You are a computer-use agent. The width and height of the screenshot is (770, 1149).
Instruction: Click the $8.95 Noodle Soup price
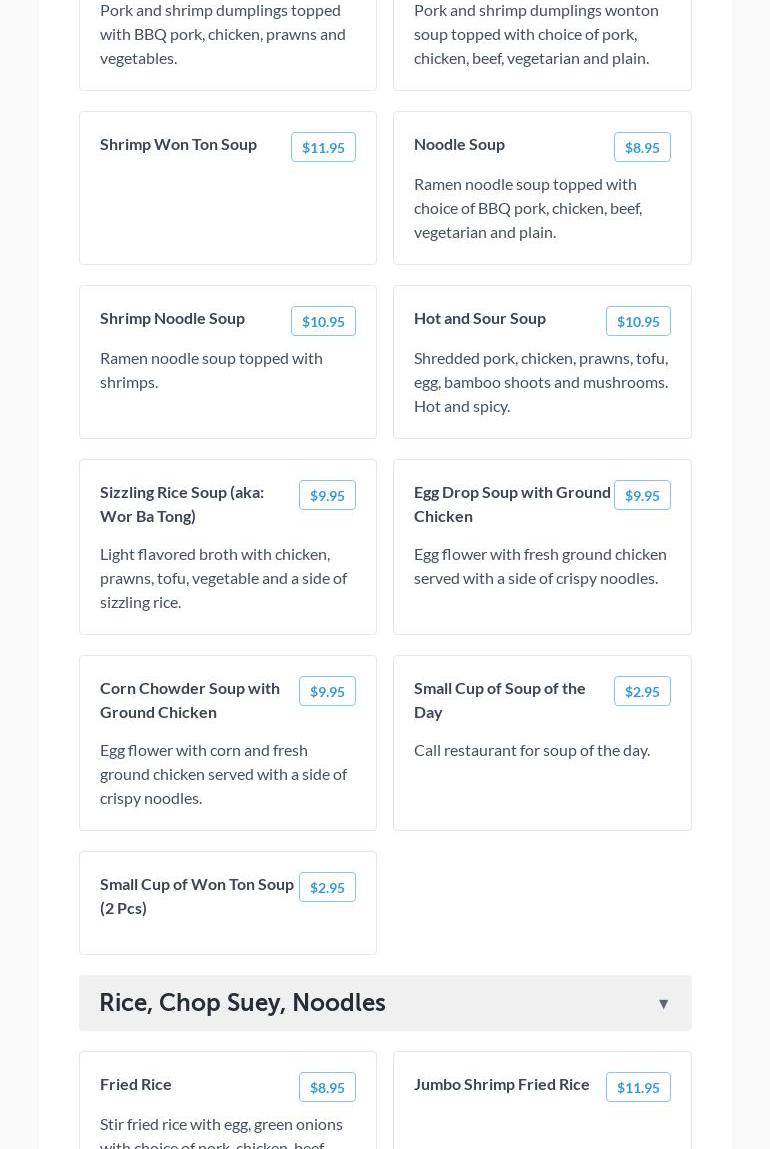pos(642,148)
